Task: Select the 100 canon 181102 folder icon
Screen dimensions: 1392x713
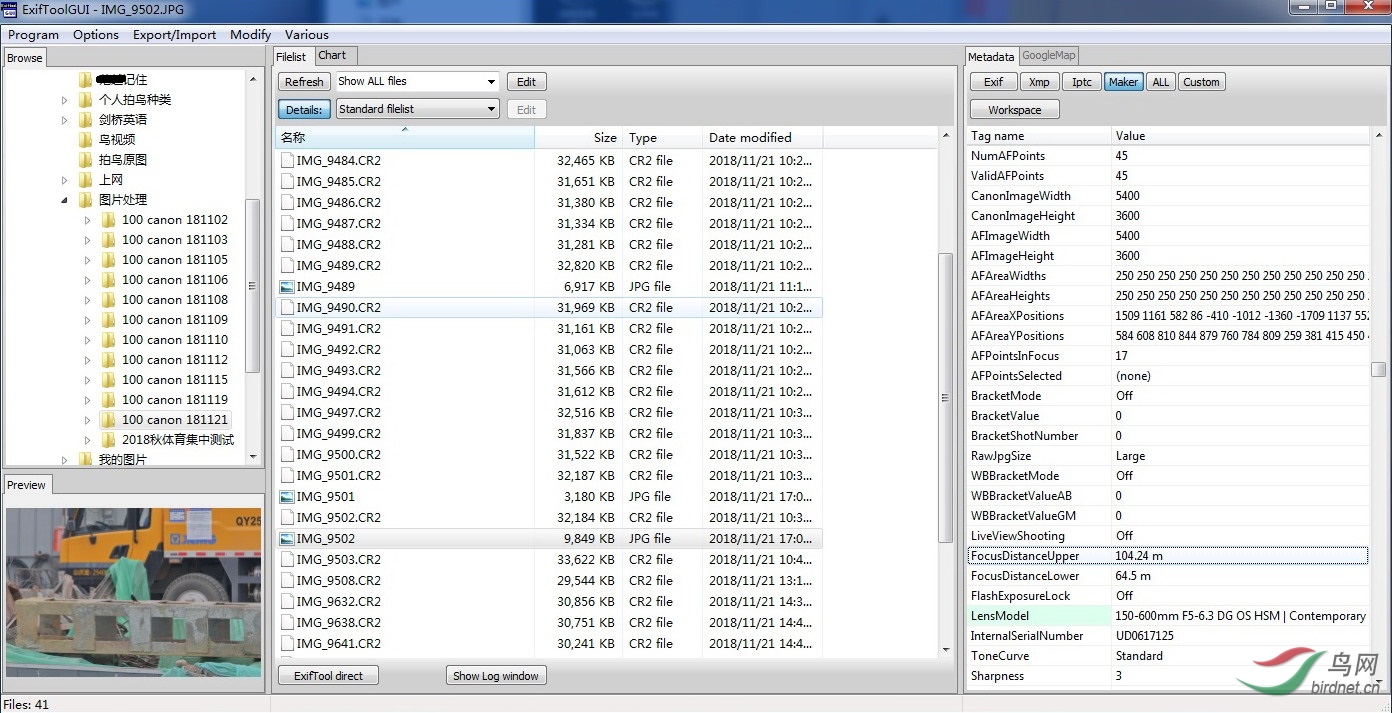Action: (109, 220)
